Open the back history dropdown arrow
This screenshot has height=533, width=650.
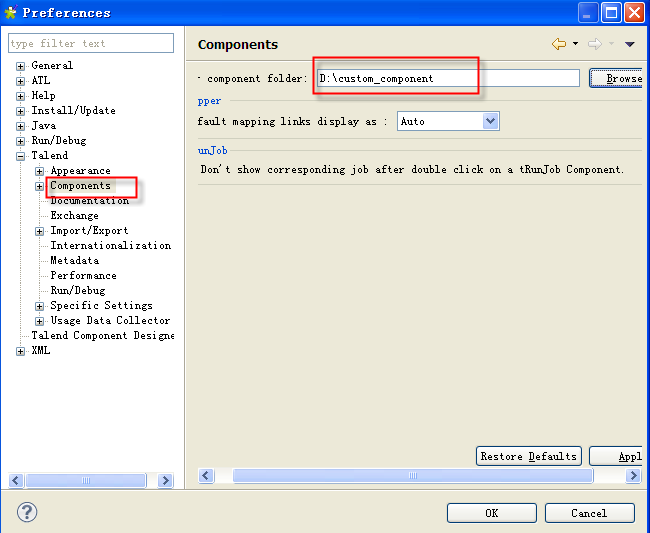tap(575, 43)
